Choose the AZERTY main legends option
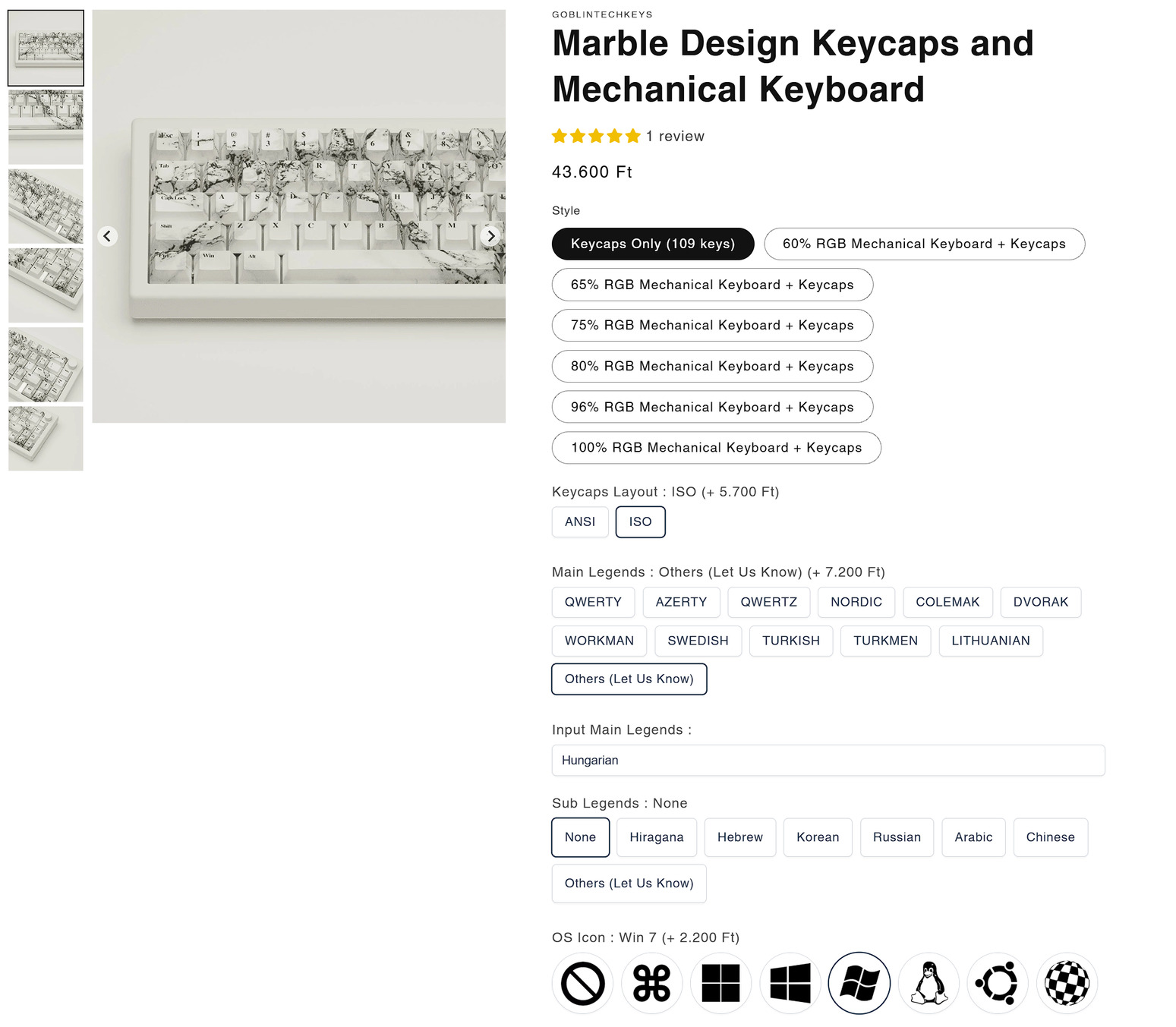The image size is (1176, 1027). click(681, 602)
